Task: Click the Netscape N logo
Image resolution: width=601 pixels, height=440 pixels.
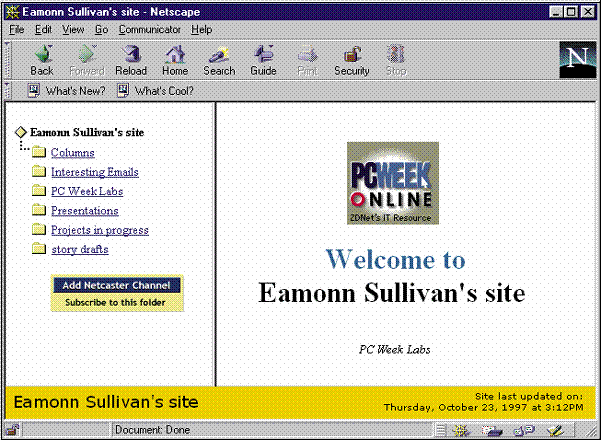Action: click(x=578, y=60)
